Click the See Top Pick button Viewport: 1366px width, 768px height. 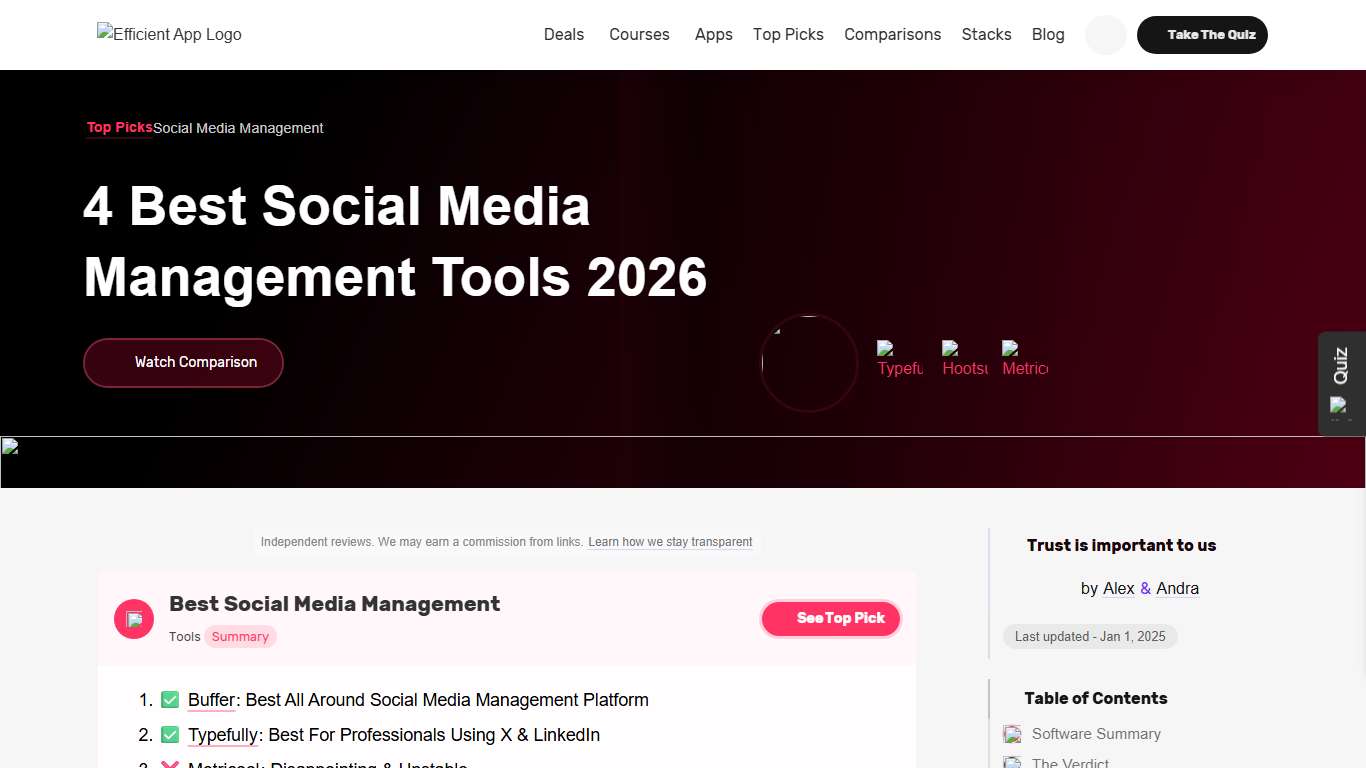[830, 618]
